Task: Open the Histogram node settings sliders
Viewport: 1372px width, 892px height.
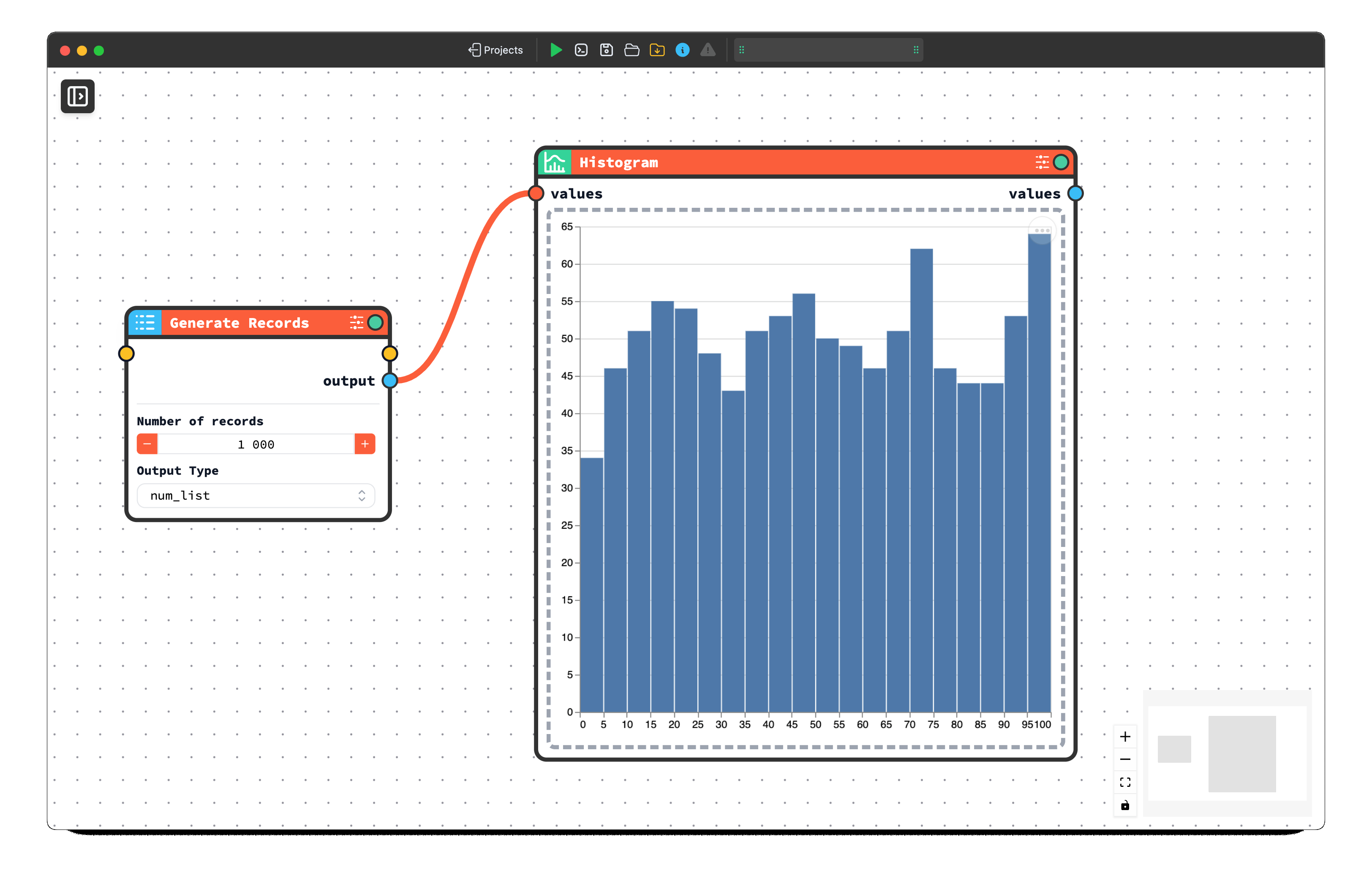Action: [x=1041, y=162]
